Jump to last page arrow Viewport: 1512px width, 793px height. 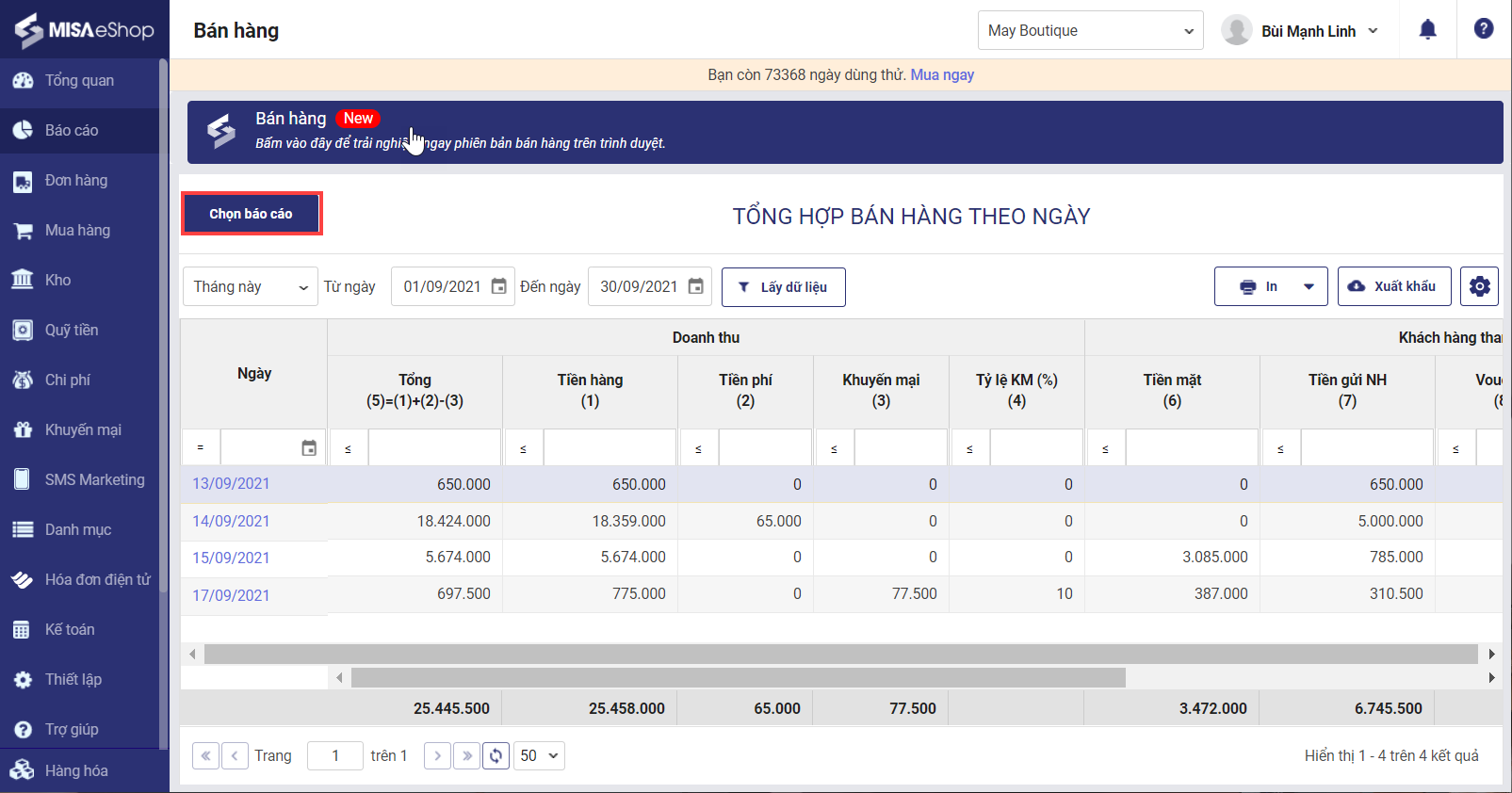coord(466,755)
